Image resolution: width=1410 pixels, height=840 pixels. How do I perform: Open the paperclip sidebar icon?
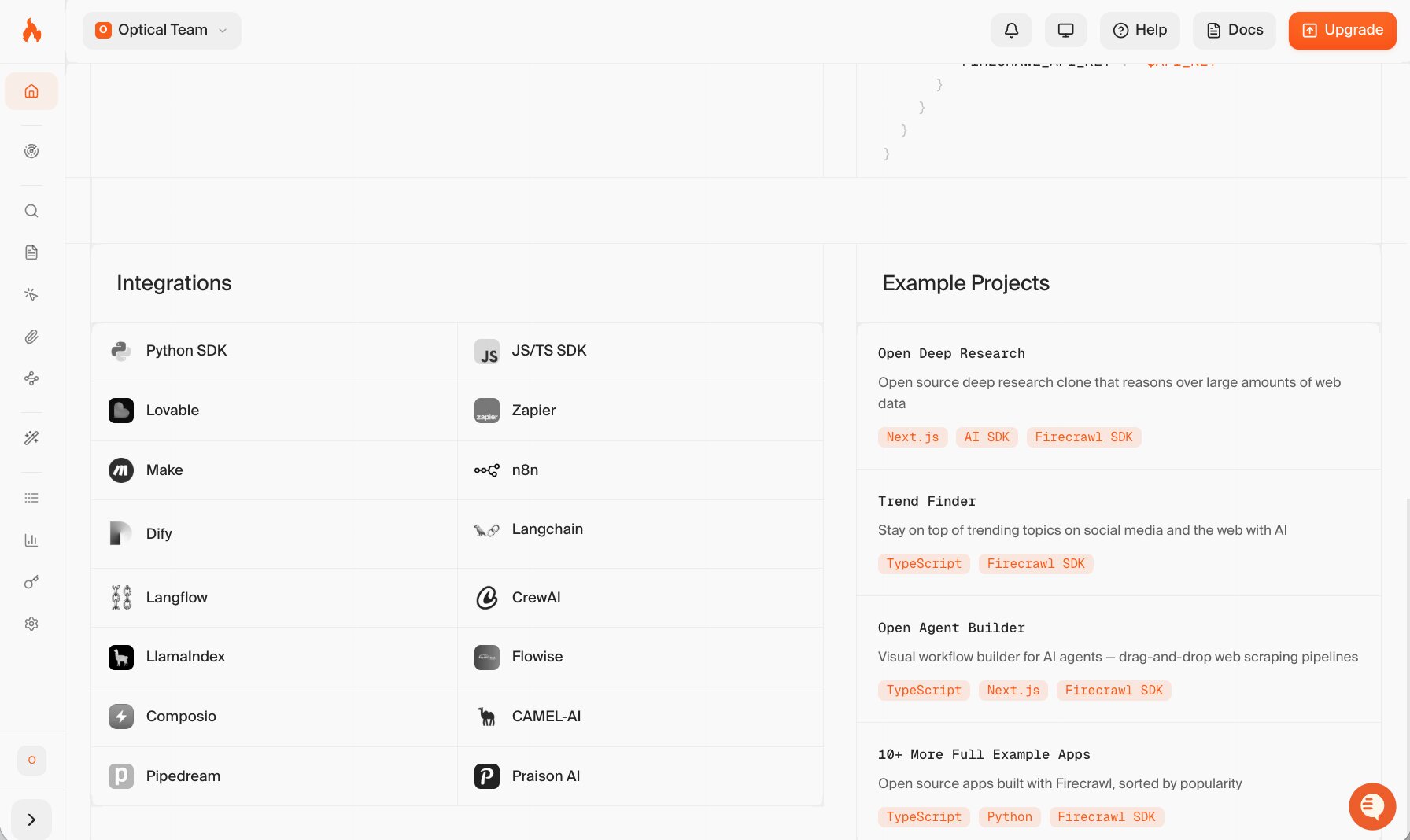coord(31,337)
